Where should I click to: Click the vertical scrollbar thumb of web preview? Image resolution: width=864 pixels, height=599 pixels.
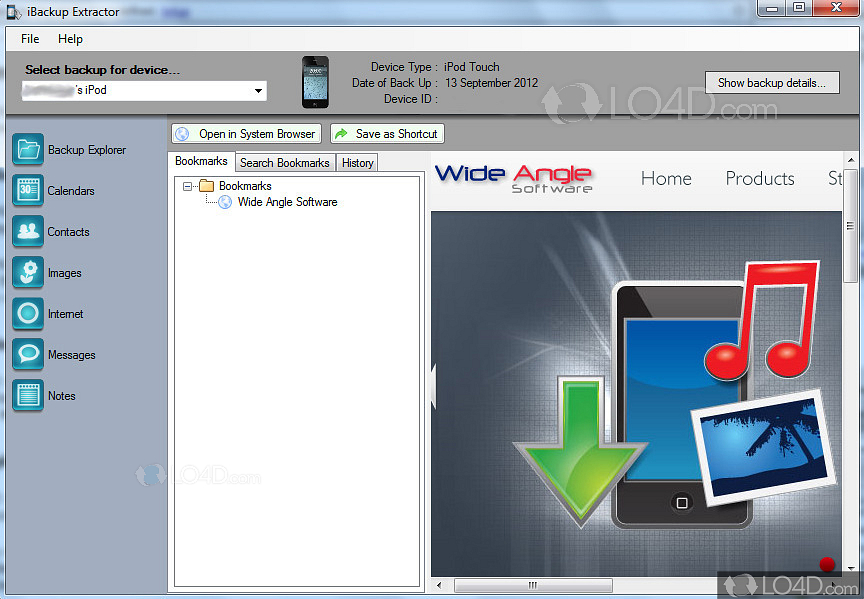(850, 225)
